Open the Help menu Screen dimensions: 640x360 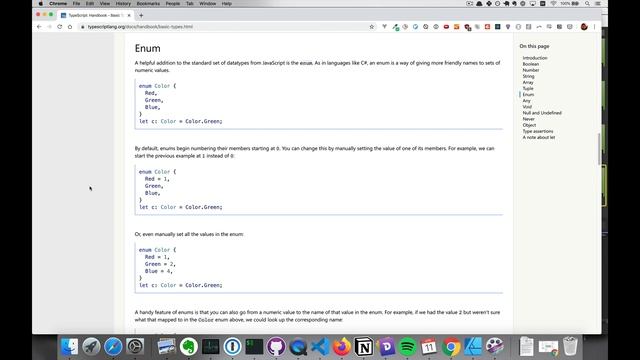(227, 3)
